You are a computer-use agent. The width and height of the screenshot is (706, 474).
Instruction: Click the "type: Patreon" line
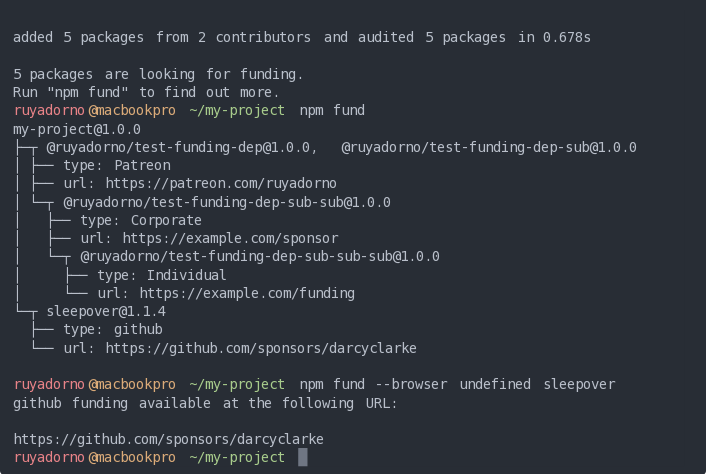[116, 165]
